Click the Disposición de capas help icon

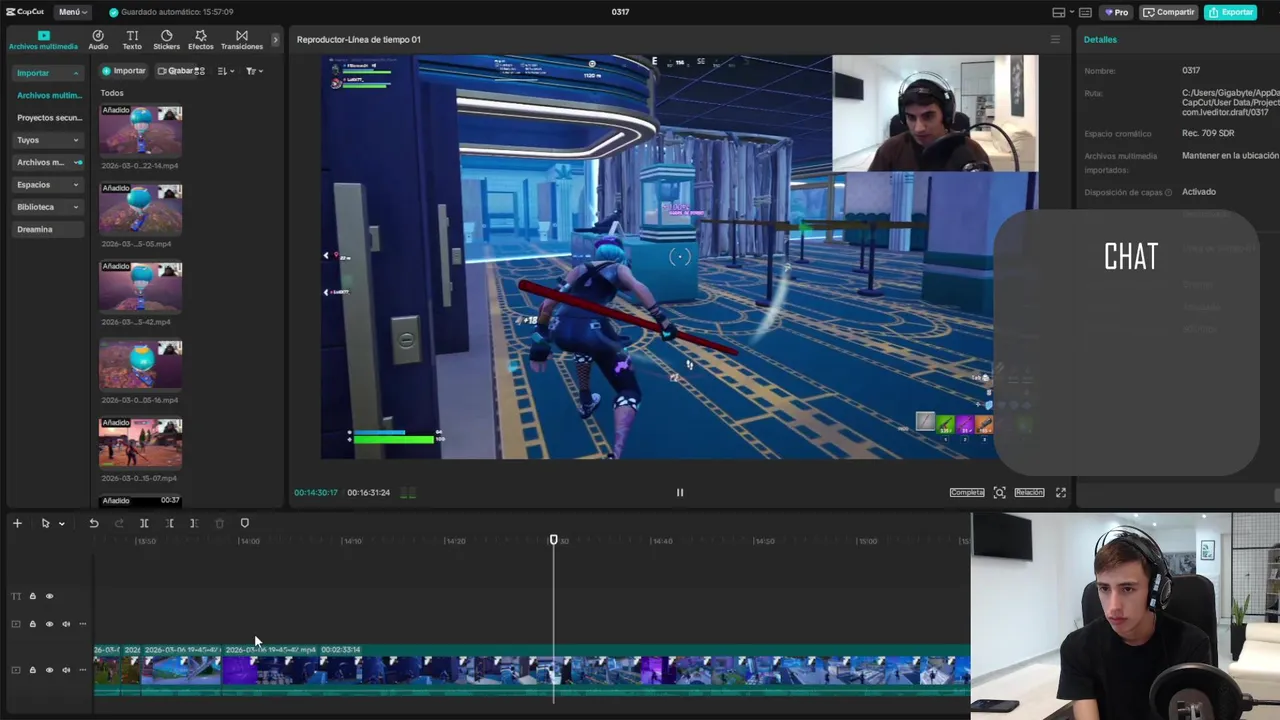pyautogui.click(x=1168, y=192)
